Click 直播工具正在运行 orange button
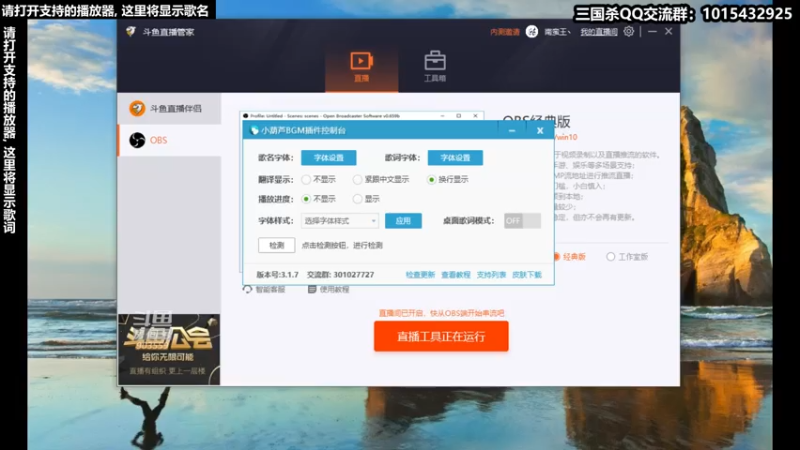Viewport: 800px width, 450px height. click(441, 336)
